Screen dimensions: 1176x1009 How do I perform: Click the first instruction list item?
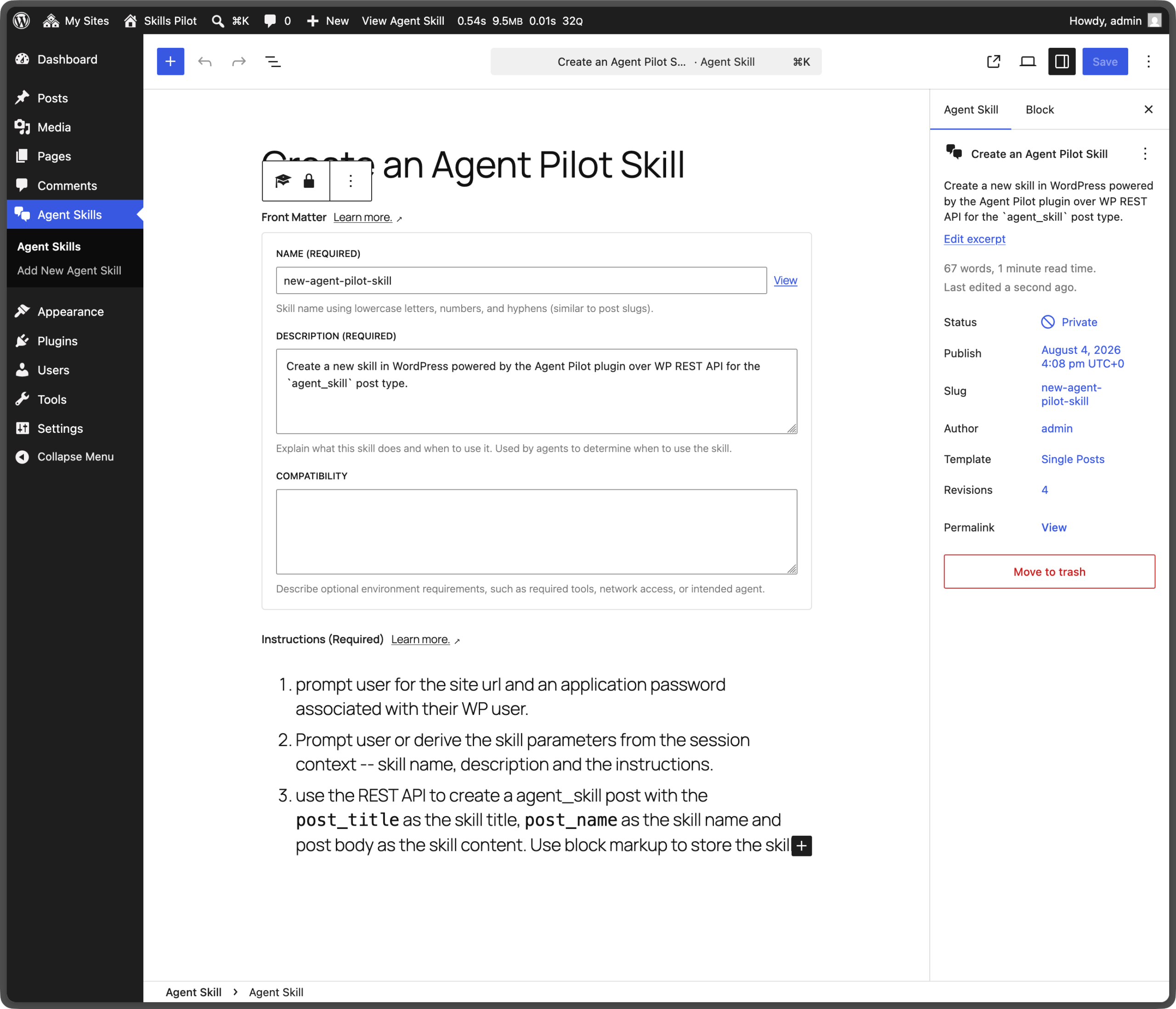[x=511, y=696]
